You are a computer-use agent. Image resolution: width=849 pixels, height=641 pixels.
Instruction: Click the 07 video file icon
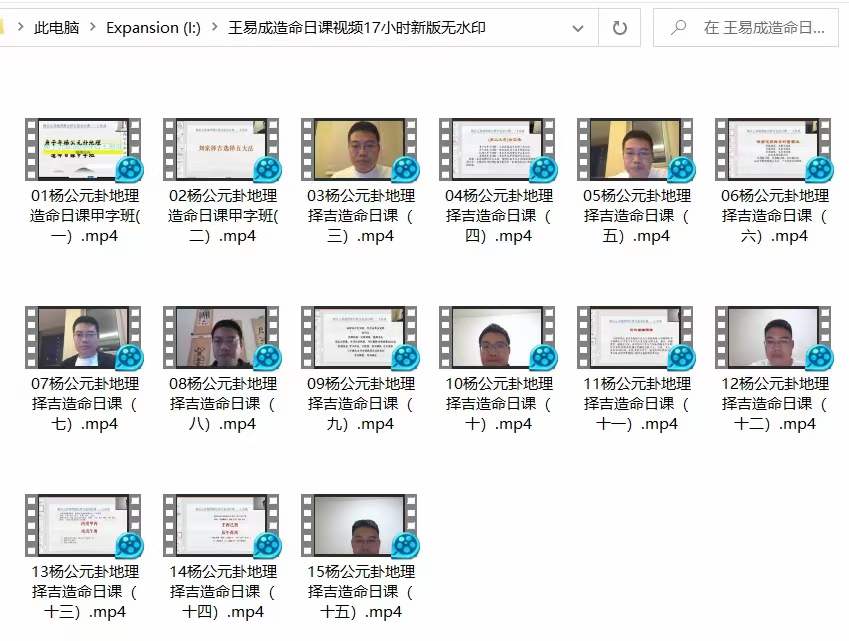83,338
